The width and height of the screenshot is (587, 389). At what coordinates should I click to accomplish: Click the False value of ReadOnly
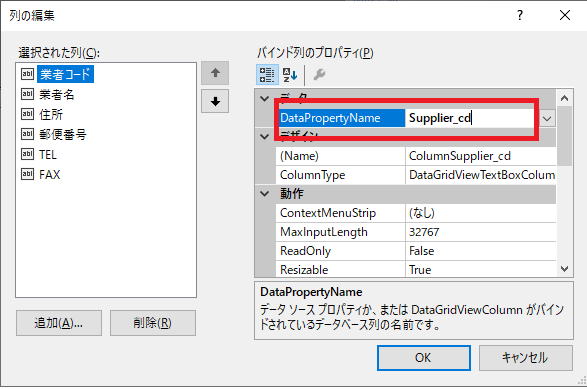click(422, 251)
